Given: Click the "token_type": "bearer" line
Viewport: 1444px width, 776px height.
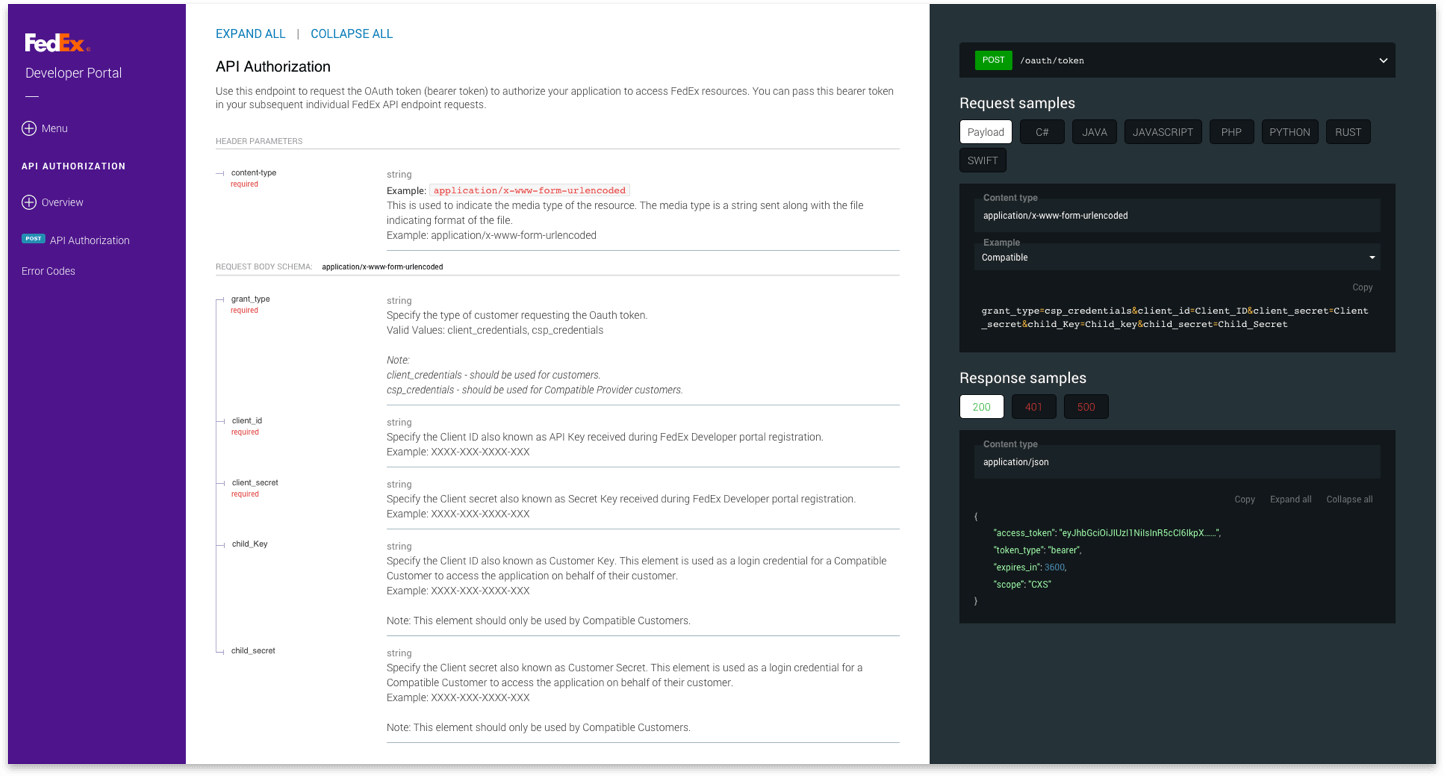Looking at the screenshot, I should coord(1037,550).
